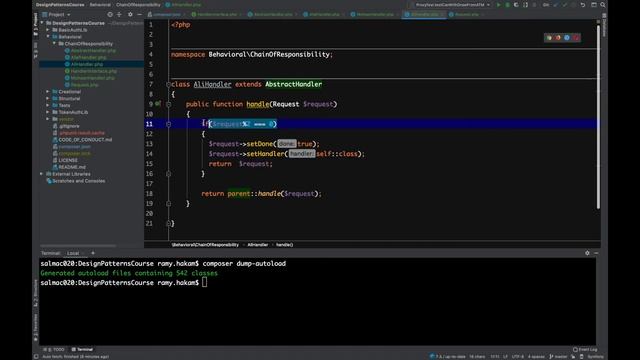Toggle tool window bars corner icon
Viewport: 640px width, 360px height.
(36, 356)
